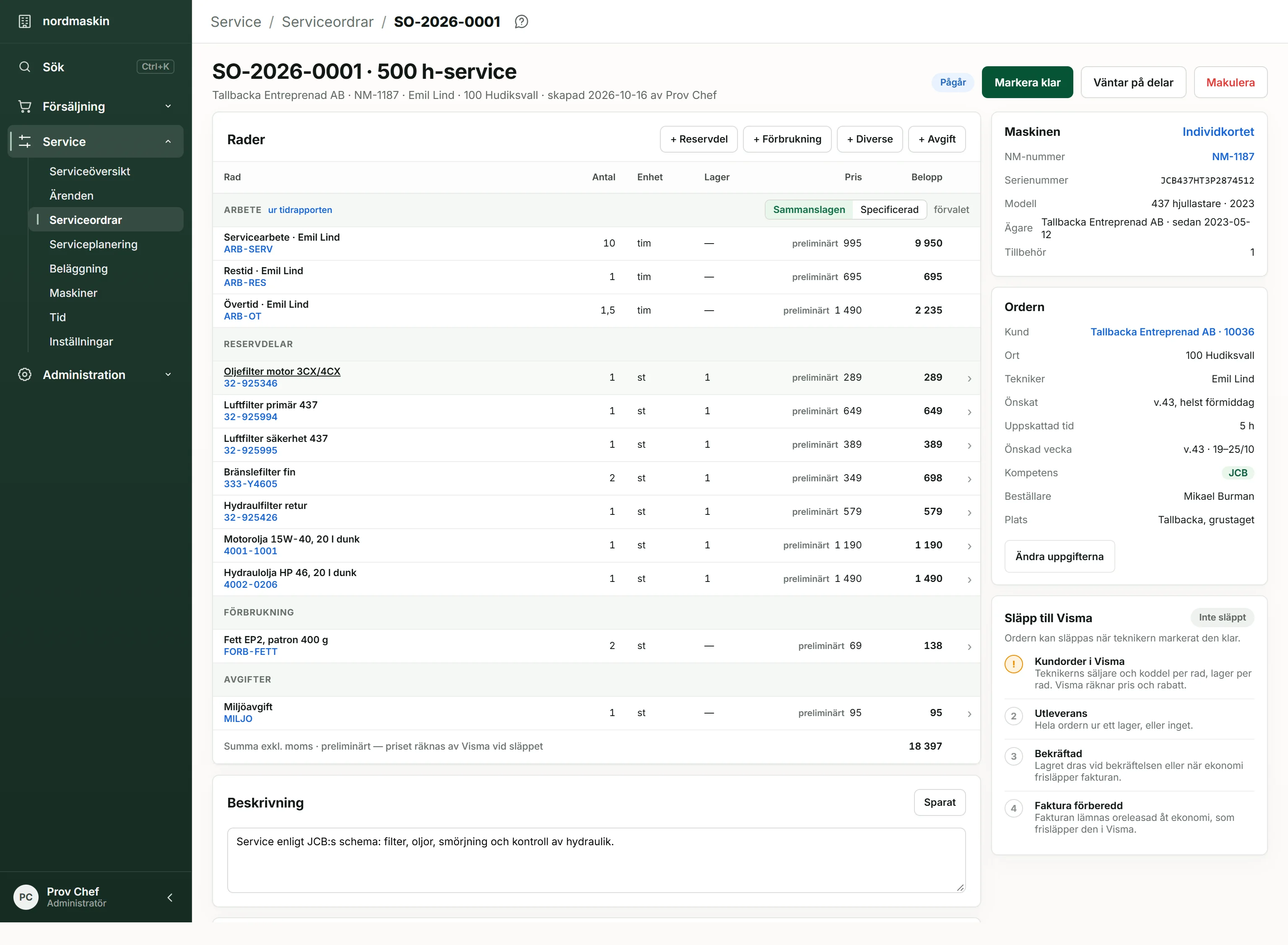Open Serviceplanering in the sidebar
This screenshot has height=945, width=1288.
[x=93, y=244]
